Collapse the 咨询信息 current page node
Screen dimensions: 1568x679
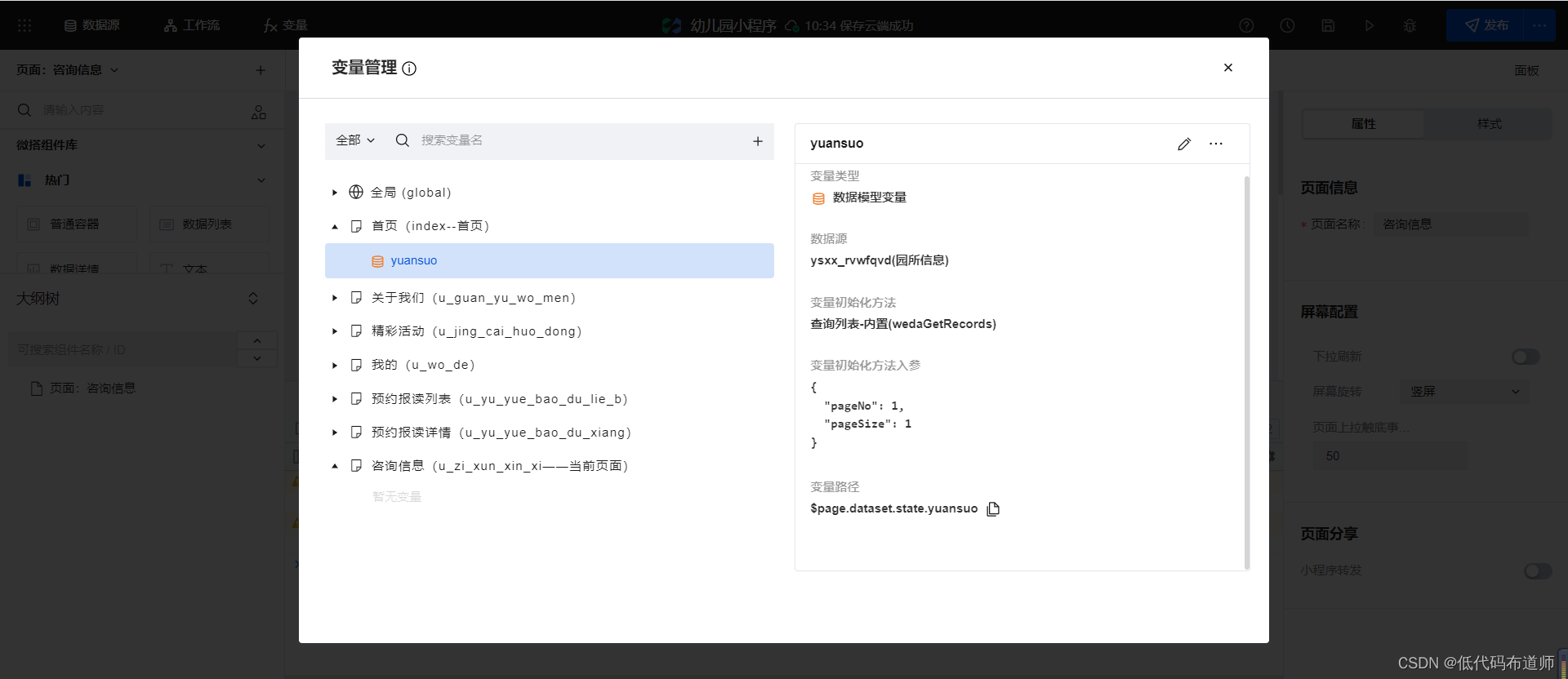click(335, 466)
